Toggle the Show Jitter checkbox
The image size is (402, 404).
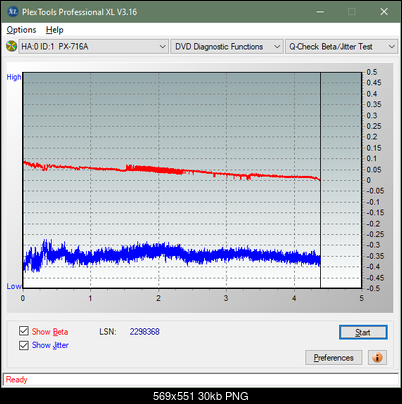point(24,345)
